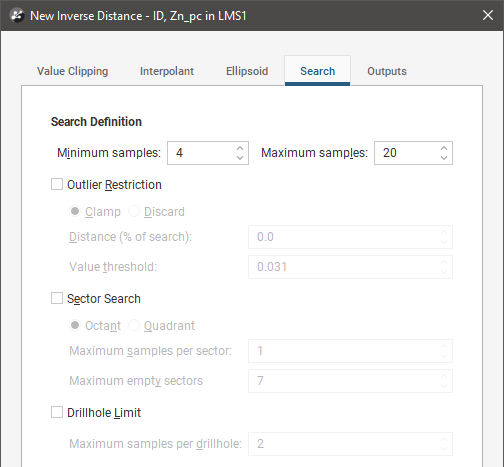504x467 pixels.
Task: Increase Minimum samples with up arrow
Action: 240,148
